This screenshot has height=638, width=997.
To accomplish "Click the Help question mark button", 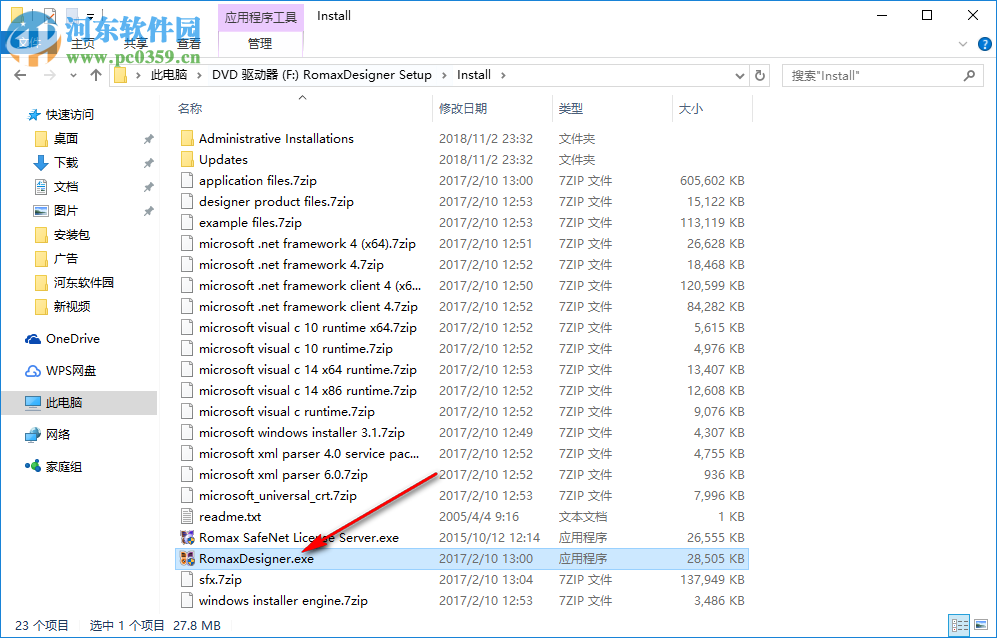I will tap(985, 44).
